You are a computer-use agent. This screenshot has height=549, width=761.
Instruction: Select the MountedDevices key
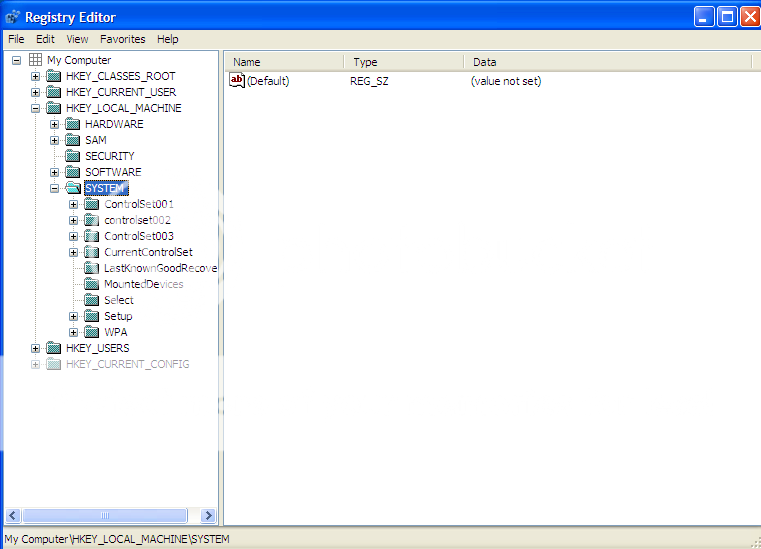pyautogui.click(x=143, y=284)
